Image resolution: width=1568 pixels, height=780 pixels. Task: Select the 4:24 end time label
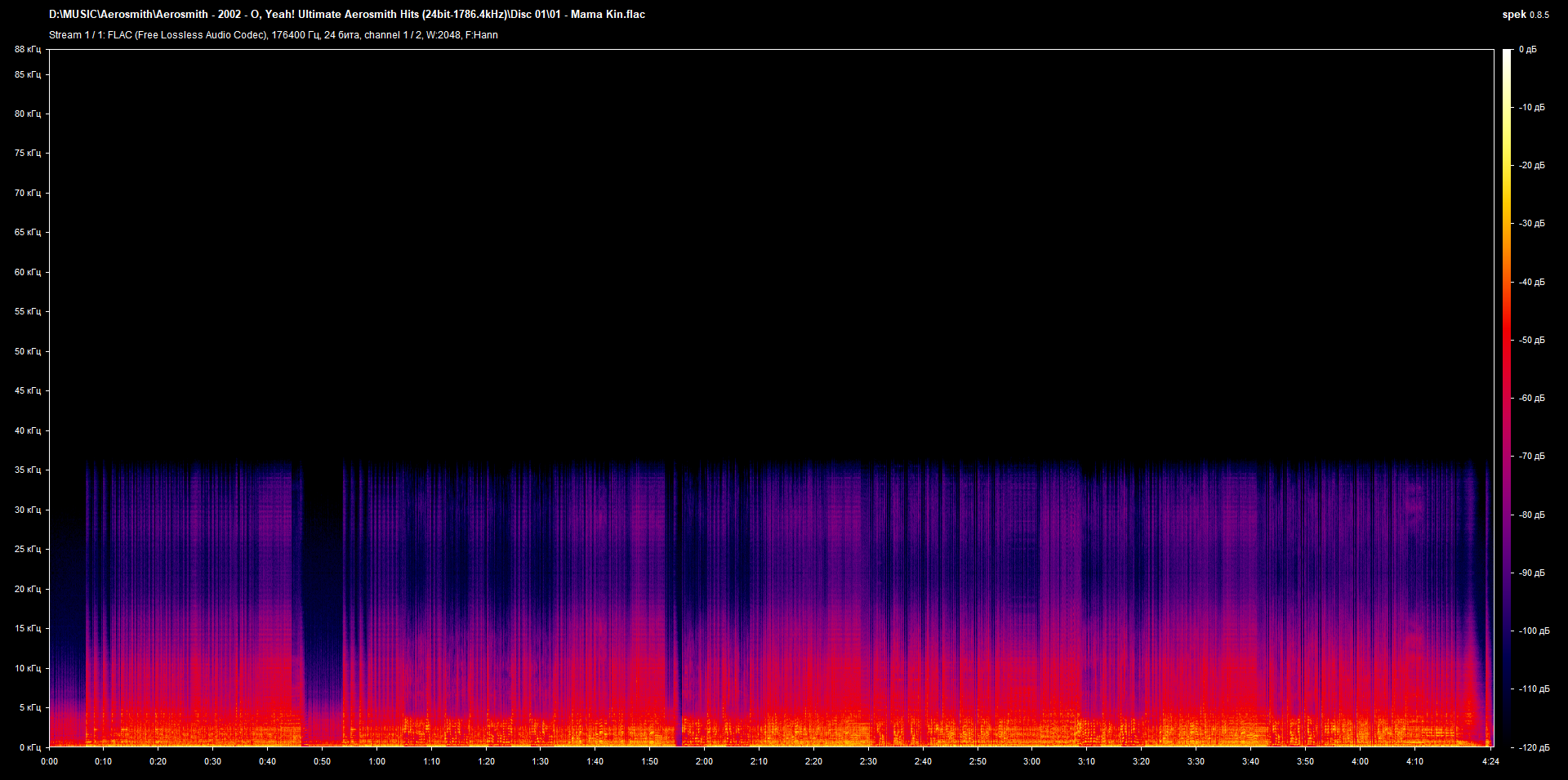1490,761
